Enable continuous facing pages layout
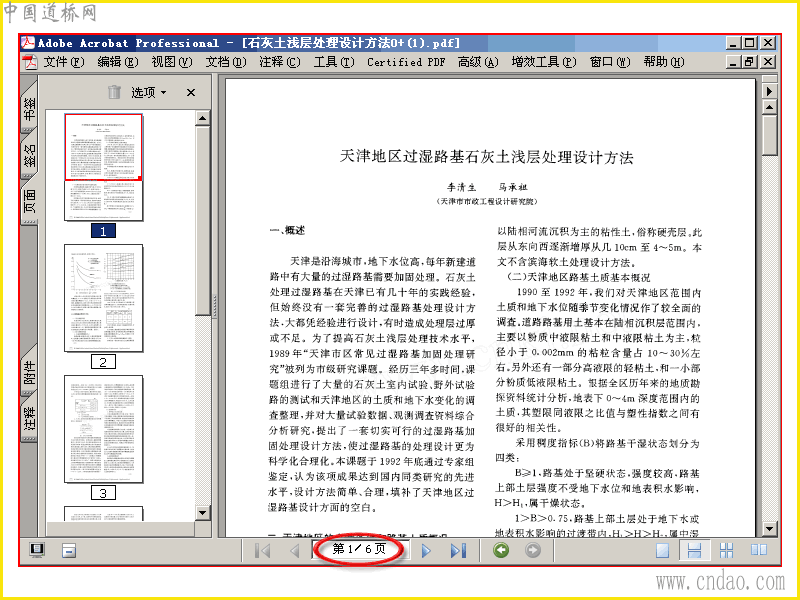The image size is (800, 600). [726, 551]
